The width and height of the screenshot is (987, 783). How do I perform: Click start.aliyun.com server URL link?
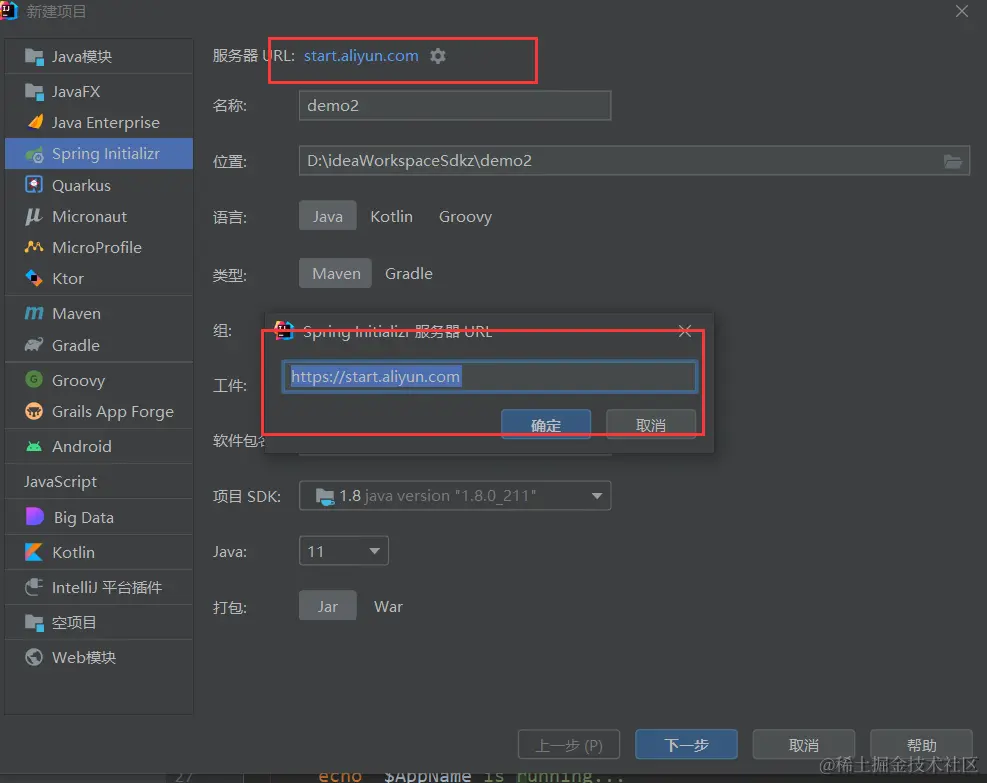(x=361, y=55)
